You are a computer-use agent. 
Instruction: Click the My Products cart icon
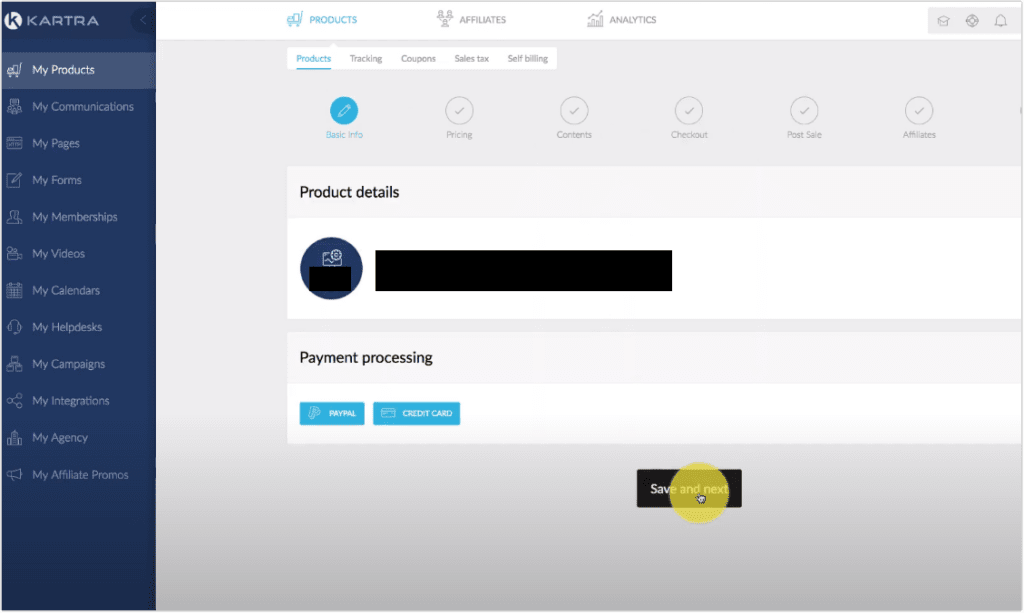[x=14, y=70]
